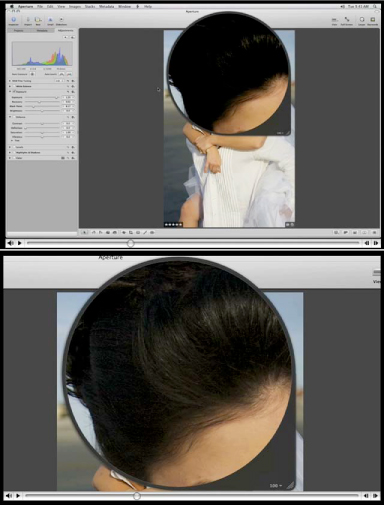Open the action gear on Enhance brick
The image size is (384, 505).
click(73, 117)
